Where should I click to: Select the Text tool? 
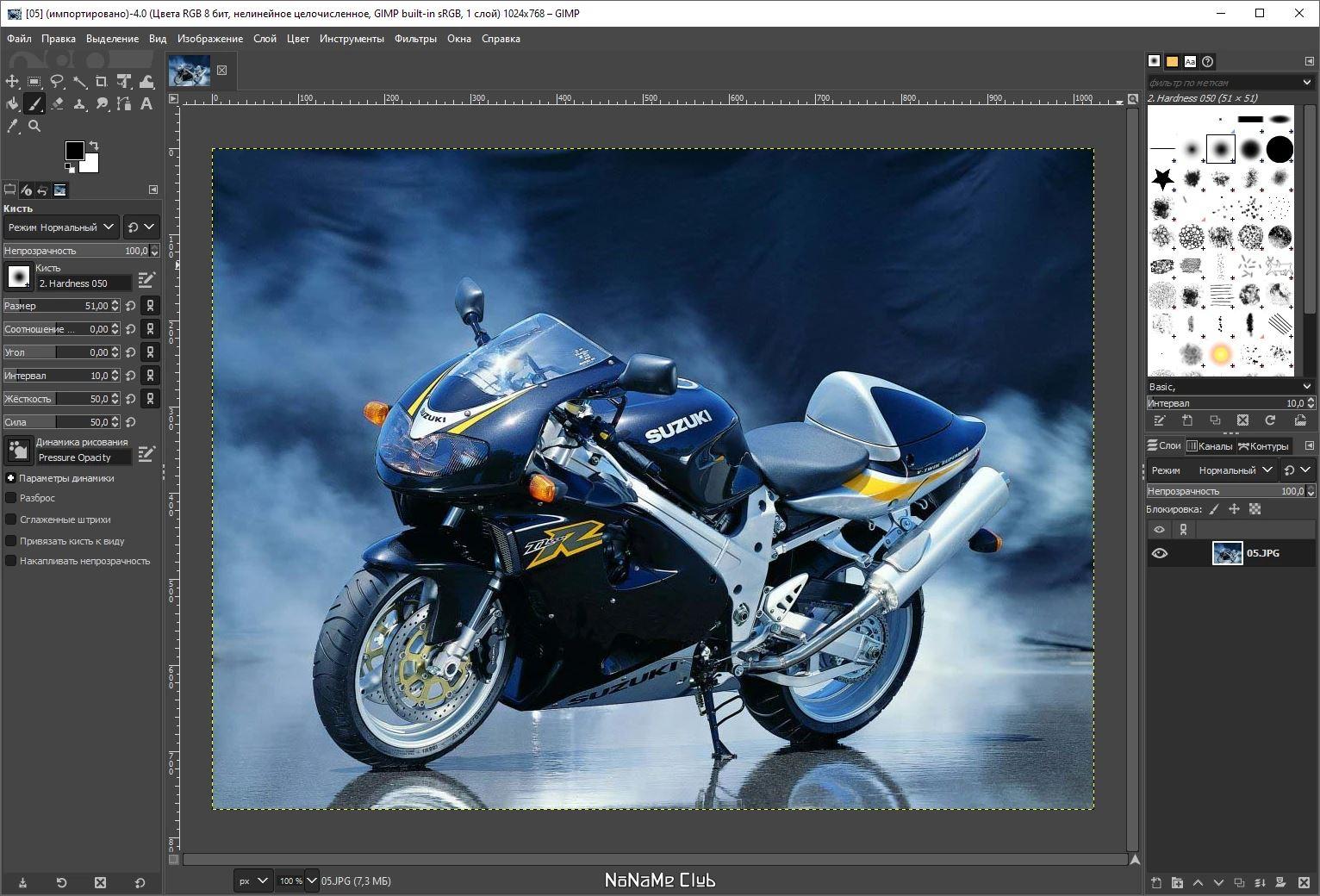point(146,103)
